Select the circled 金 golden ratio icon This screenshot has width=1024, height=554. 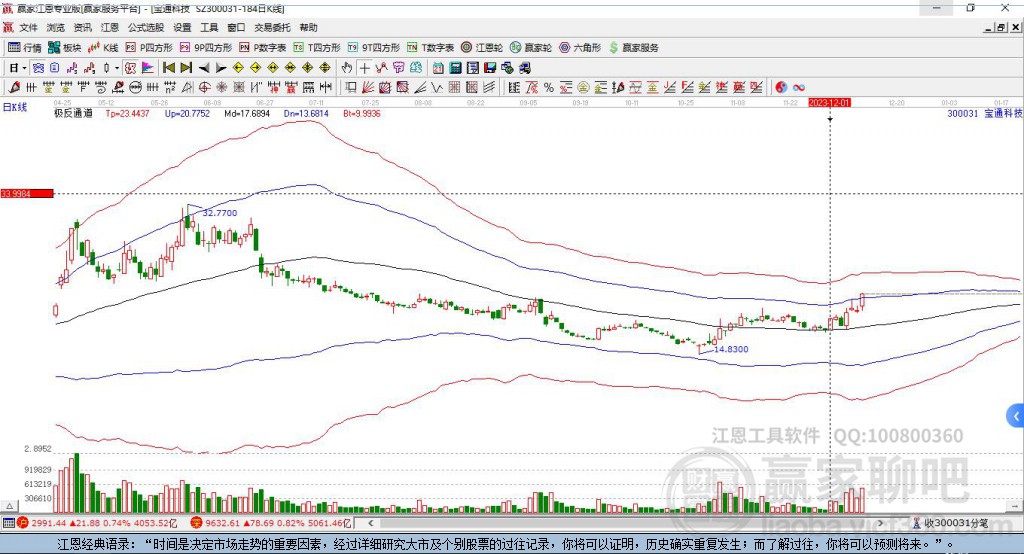[x=583, y=88]
